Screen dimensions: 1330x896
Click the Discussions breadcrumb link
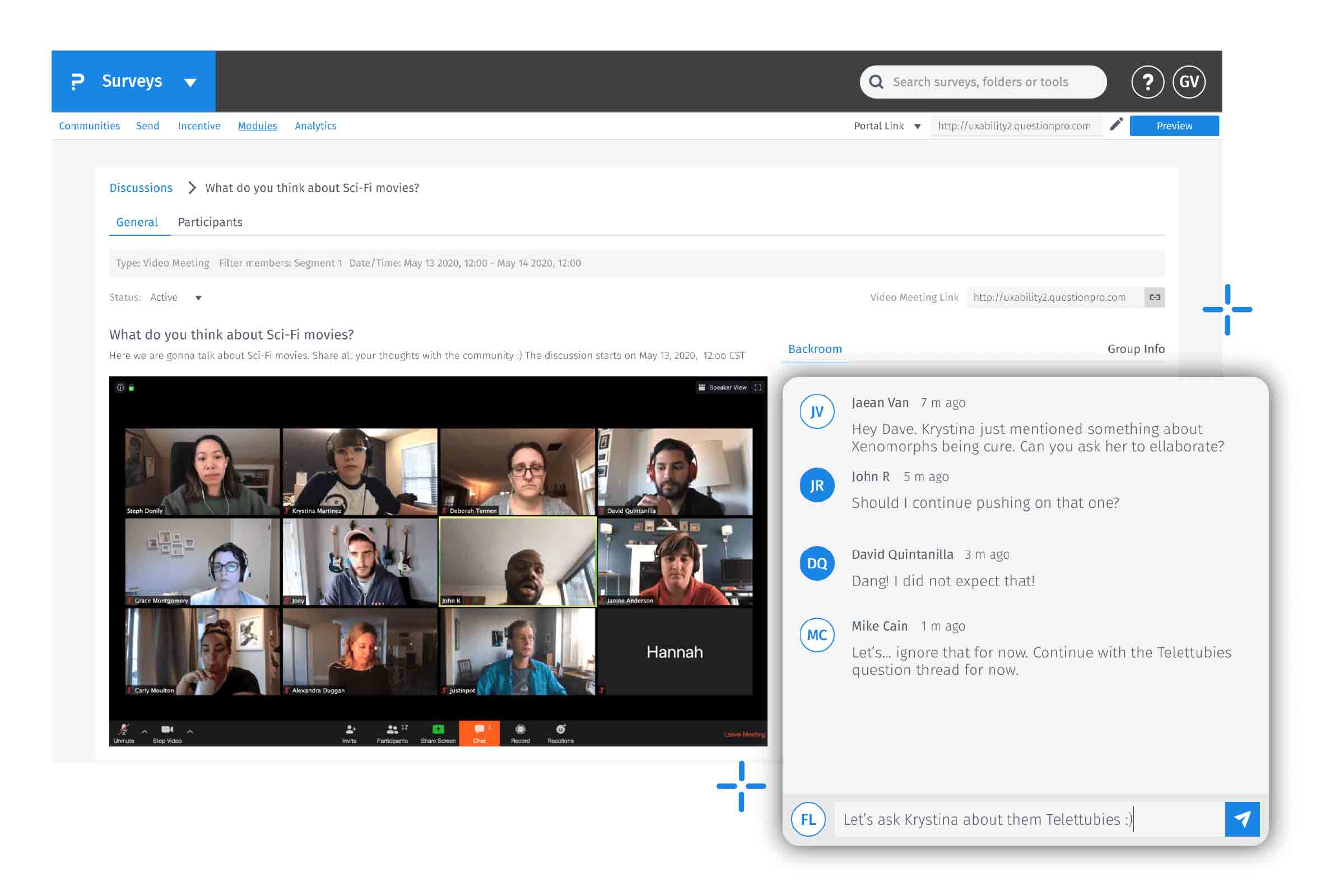(x=141, y=188)
